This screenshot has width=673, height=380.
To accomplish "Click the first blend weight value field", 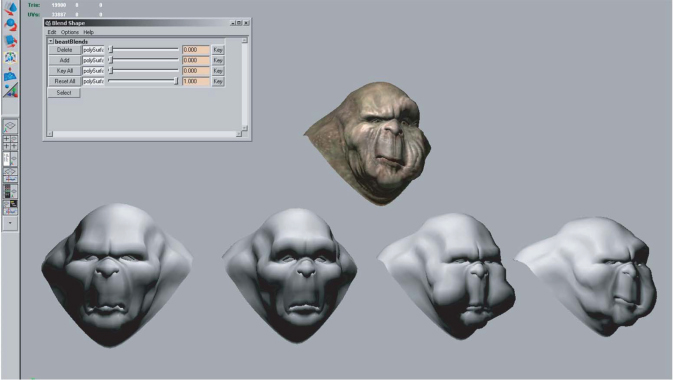I will coord(196,50).
